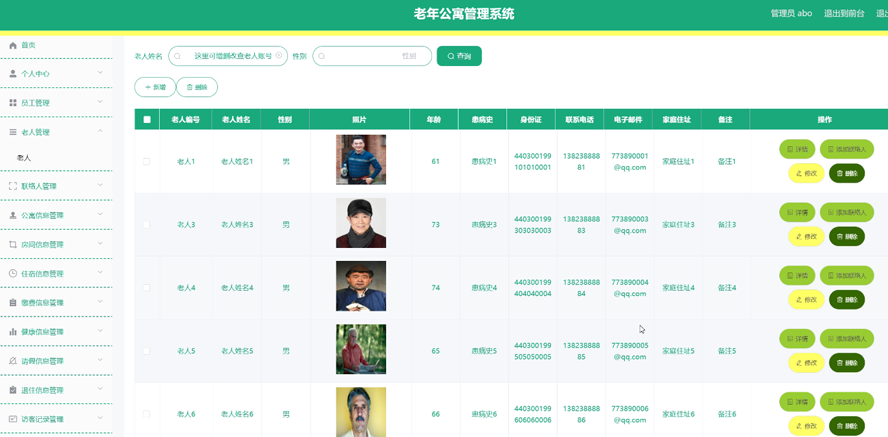Click the muted bell icon beside 请假信息管理

pos(13,361)
